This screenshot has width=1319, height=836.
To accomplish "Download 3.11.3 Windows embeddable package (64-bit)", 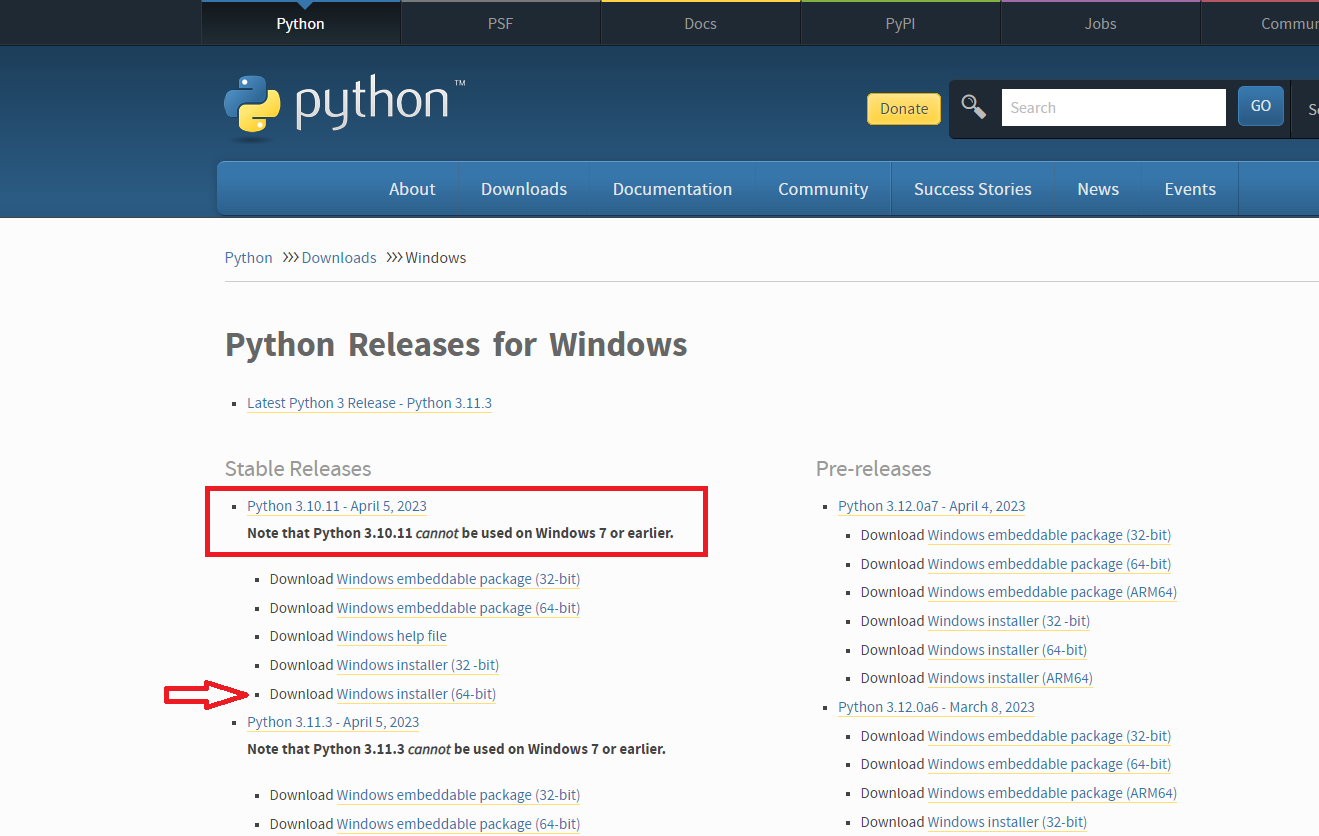I will (x=458, y=824).
